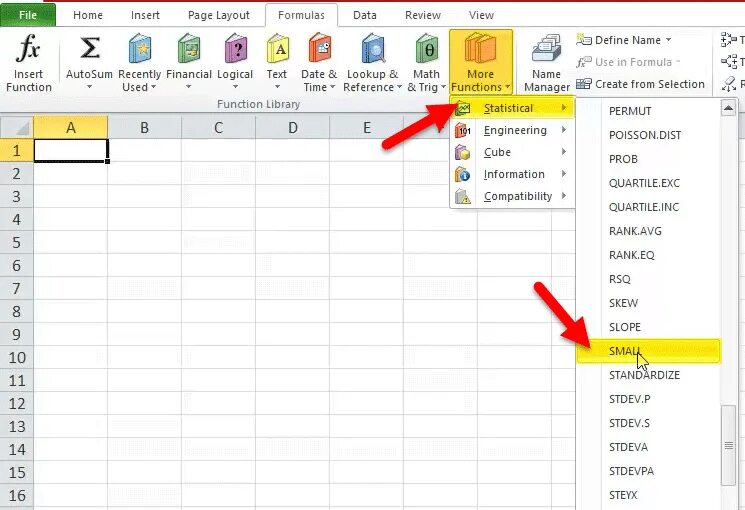Expand the AutoSum dropdown arrow
This screenshot has width=745, height=510.
[89, 87]
